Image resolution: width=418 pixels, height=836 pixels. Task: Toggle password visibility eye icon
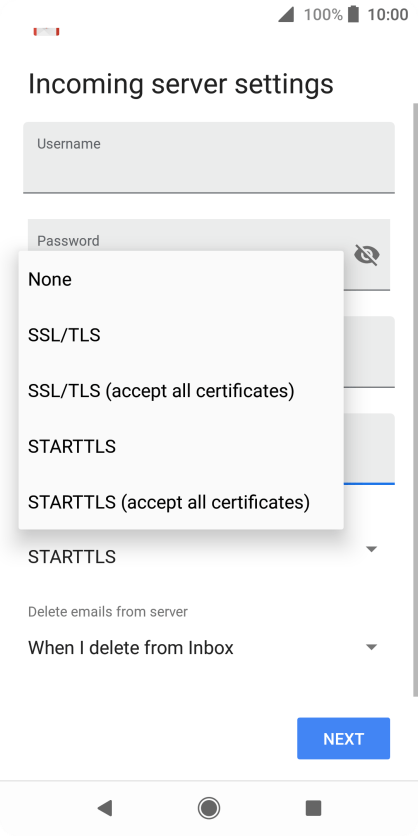367,255
